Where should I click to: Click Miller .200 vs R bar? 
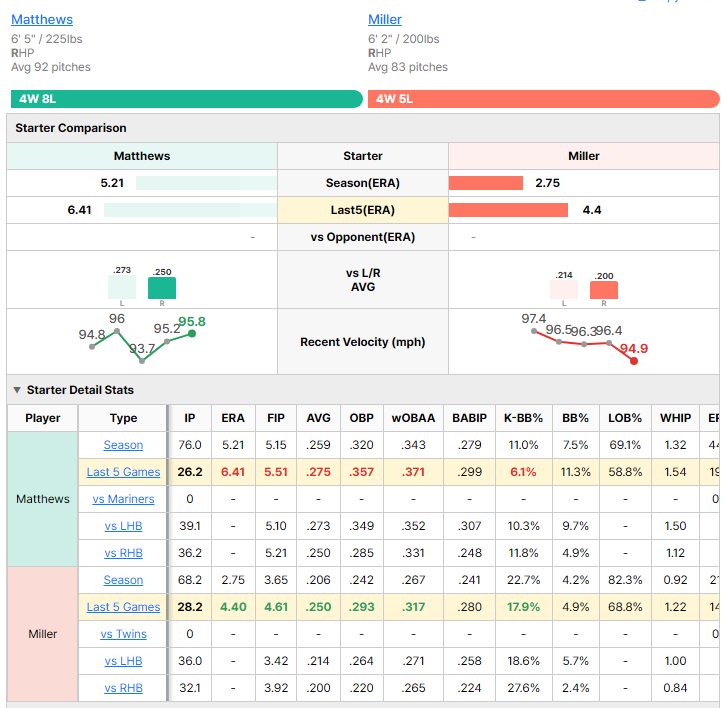pos(604,290)
